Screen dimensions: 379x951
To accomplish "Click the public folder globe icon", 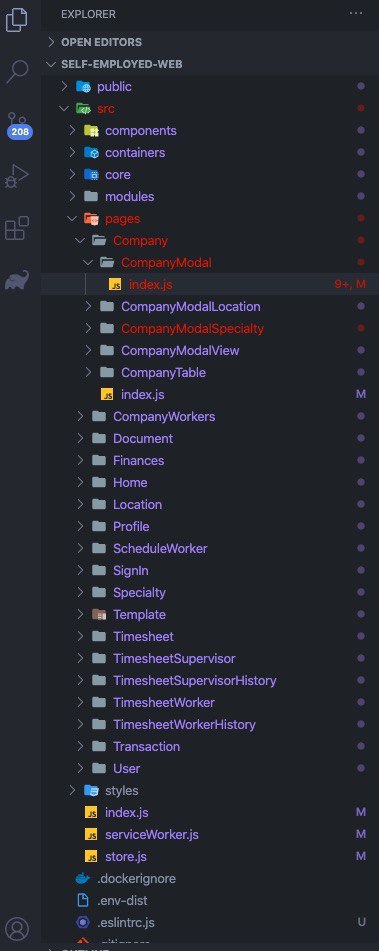I will pyautogui.click(x=83, y=87).
